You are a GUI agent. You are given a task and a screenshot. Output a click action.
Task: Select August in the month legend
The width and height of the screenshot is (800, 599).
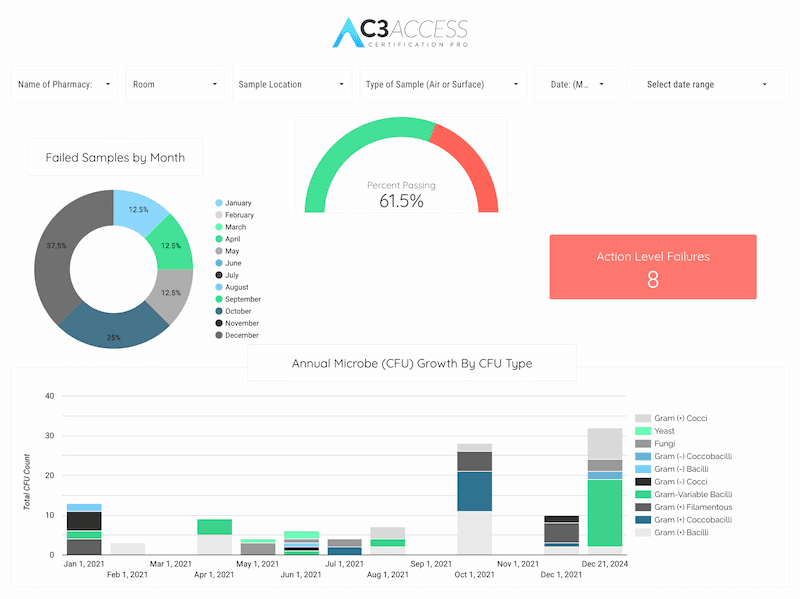coord(232,287)
